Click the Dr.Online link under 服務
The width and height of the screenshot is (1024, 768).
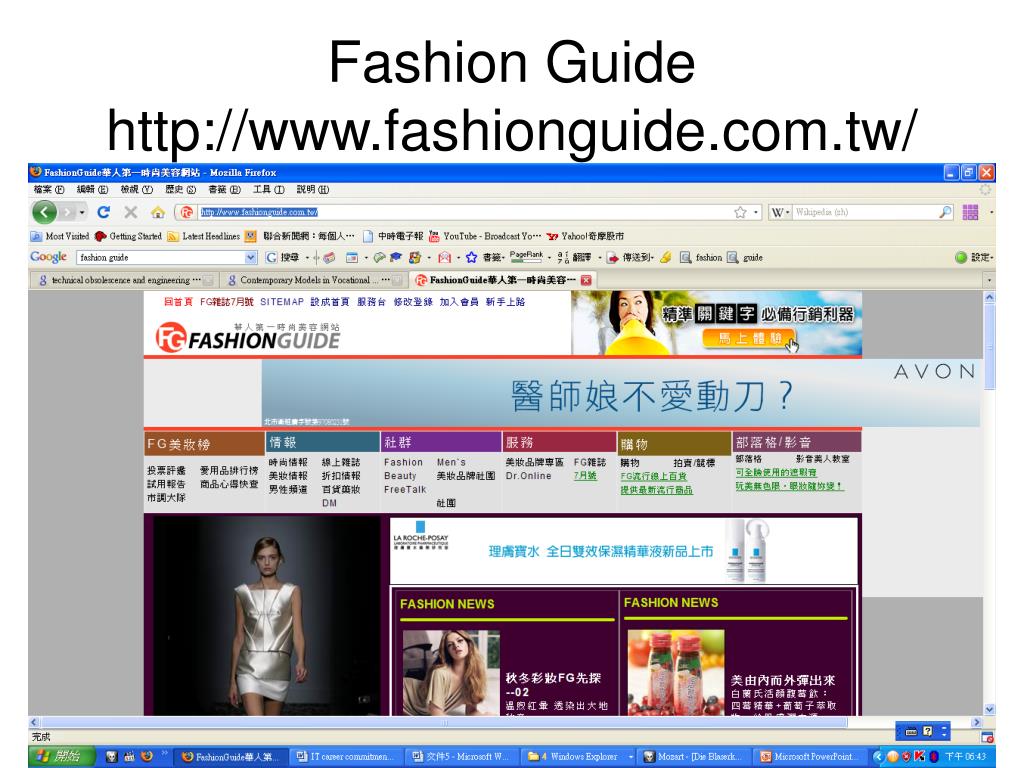(x=528, y=476)
